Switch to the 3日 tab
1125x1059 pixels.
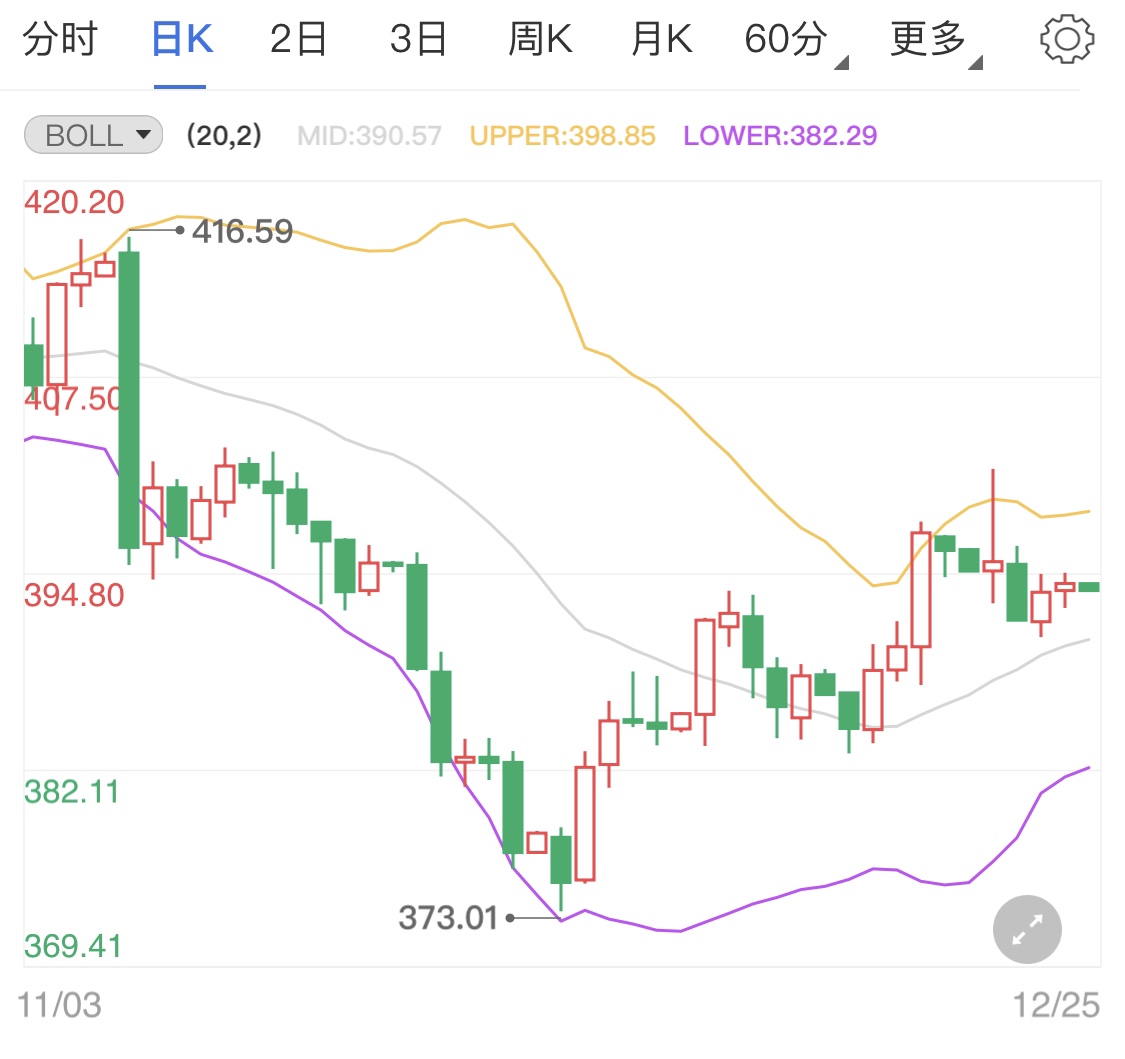(x=418, y=39)
